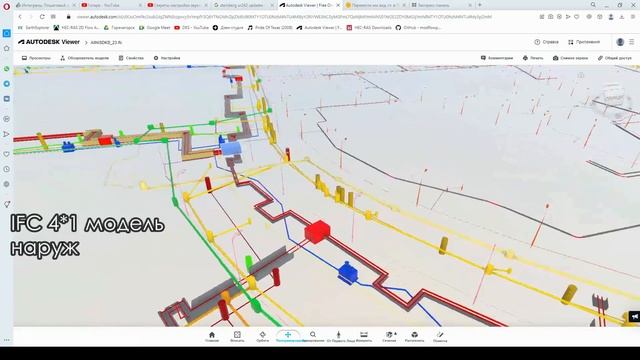Click the three-dots menu at Opera sidebar bottom
The height and width of the screenshot is (360, 640).
[x=7, y=340]
